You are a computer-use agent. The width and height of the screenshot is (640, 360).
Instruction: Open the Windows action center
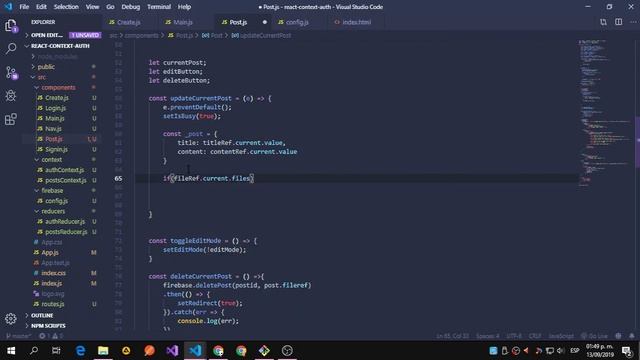(627, 351)
